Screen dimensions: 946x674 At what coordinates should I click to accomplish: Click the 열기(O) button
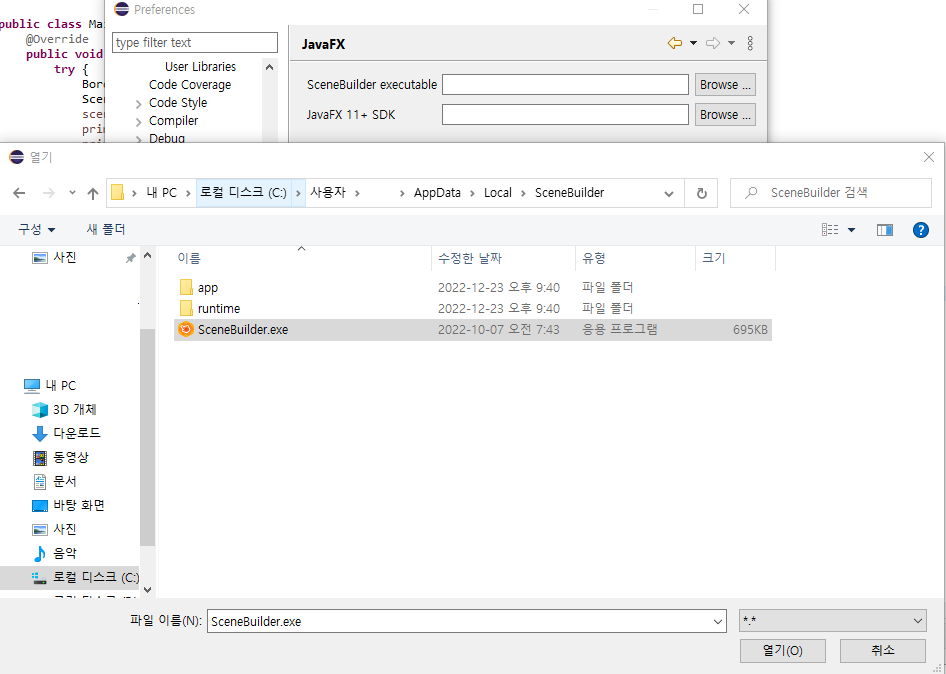click(783, 650)
